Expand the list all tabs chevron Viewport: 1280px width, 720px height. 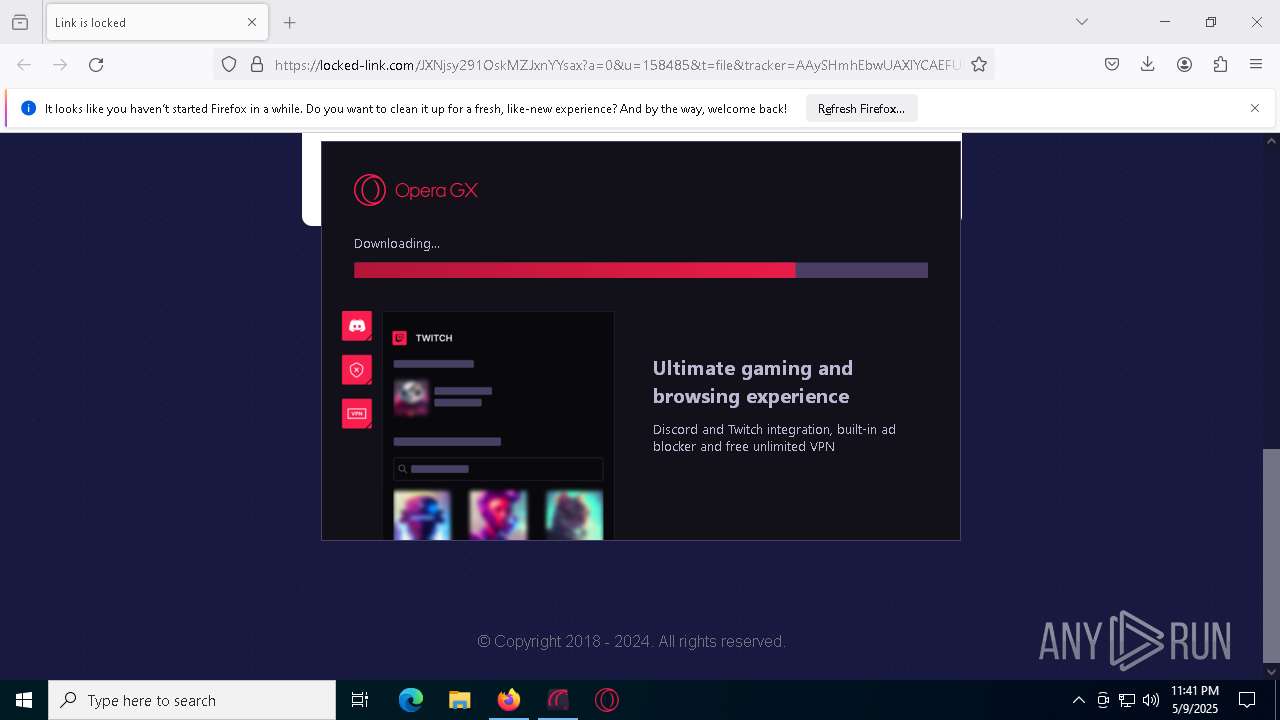pos(1082,22)
